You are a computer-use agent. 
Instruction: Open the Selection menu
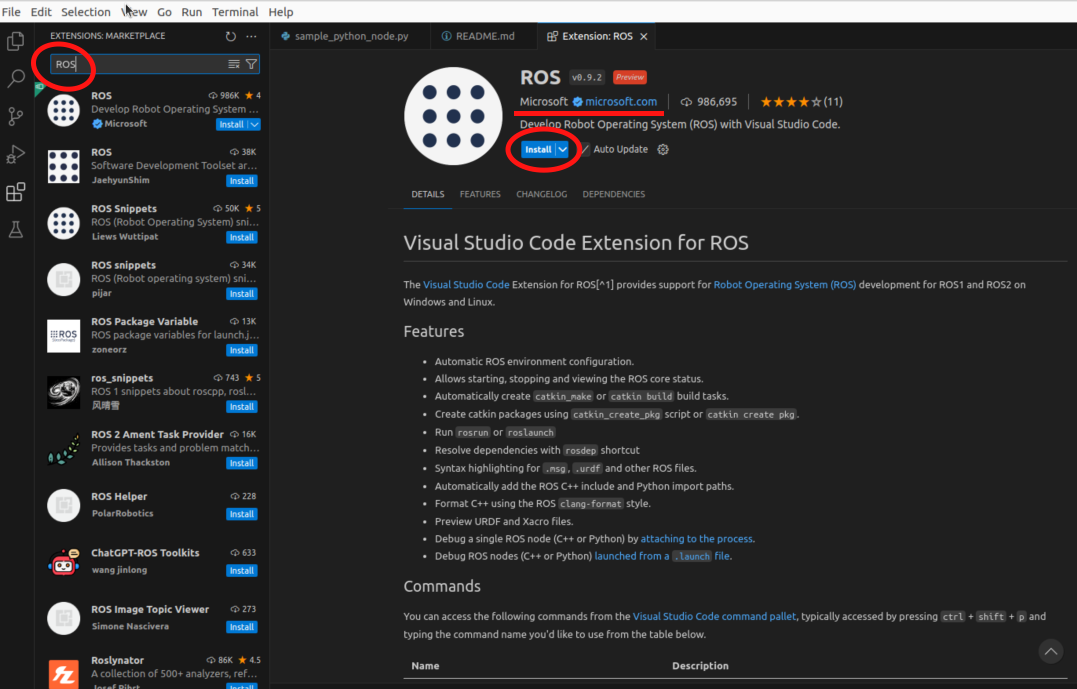point(85,12)
